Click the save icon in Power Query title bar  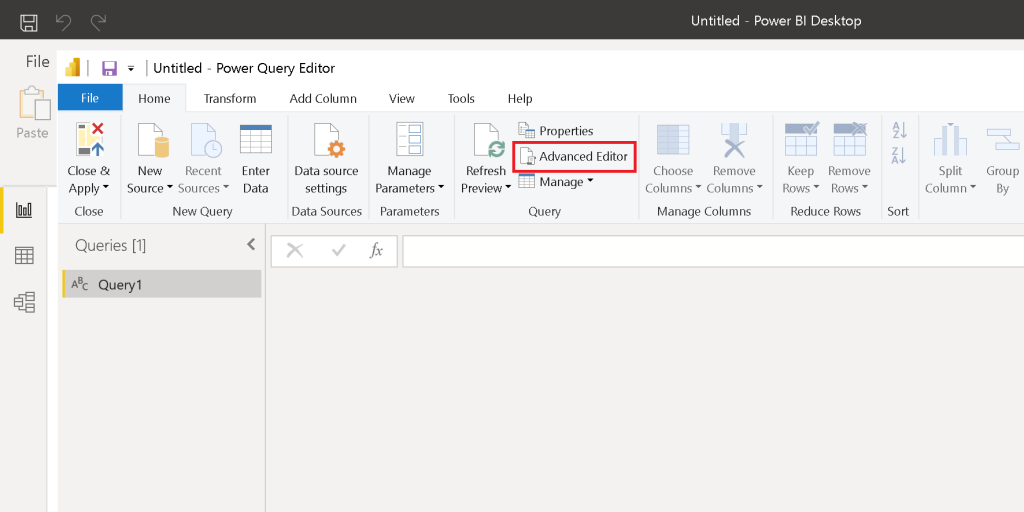[x=109, y=68]
